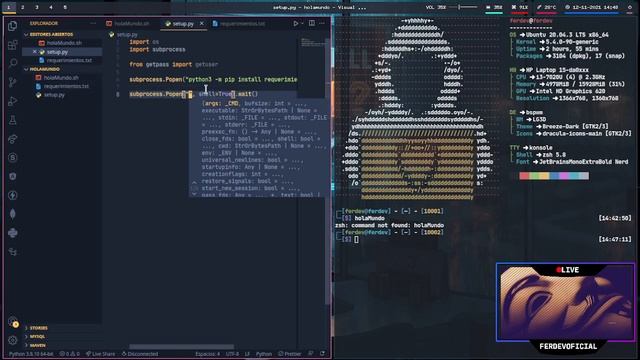Image resolution: width=640 pixels, height=360 pixels.
Task: Click the LIVE webcam overlay thumbnail
Action: (x=565, y=302)
